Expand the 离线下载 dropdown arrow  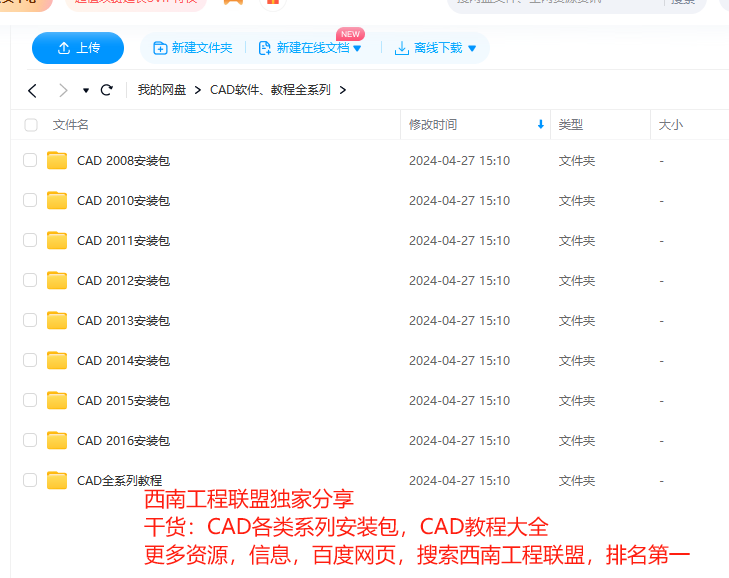pos(472,48)
